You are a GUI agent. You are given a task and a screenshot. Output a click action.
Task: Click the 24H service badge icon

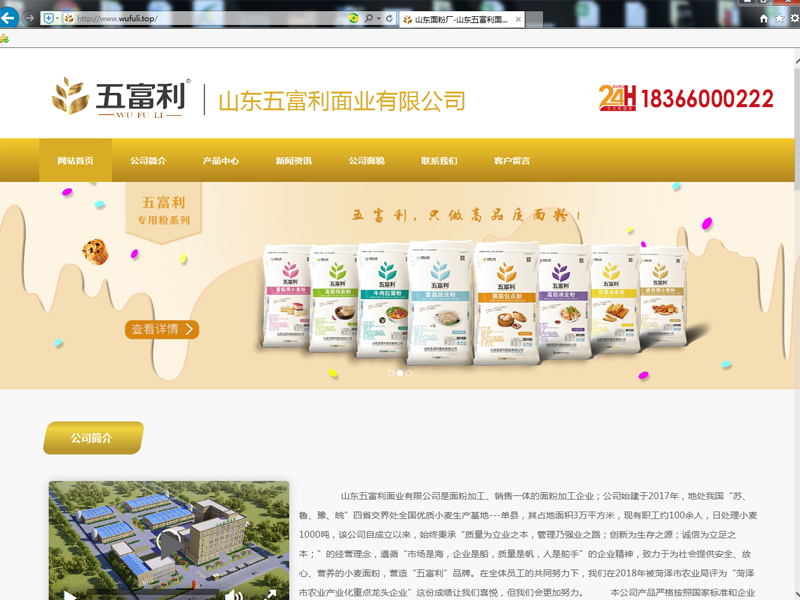(617, 97)
